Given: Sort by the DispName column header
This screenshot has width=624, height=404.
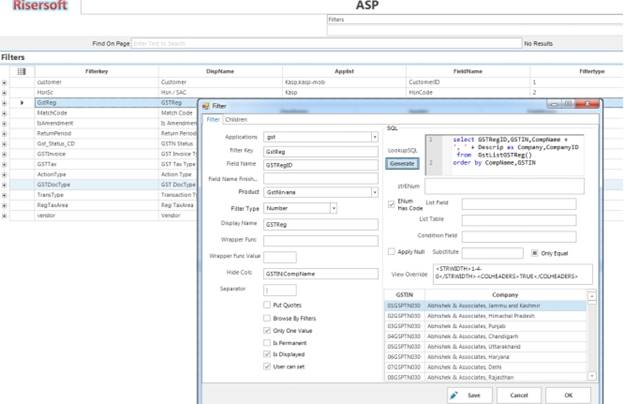Looking at the screenshot, I should [220, 71].
